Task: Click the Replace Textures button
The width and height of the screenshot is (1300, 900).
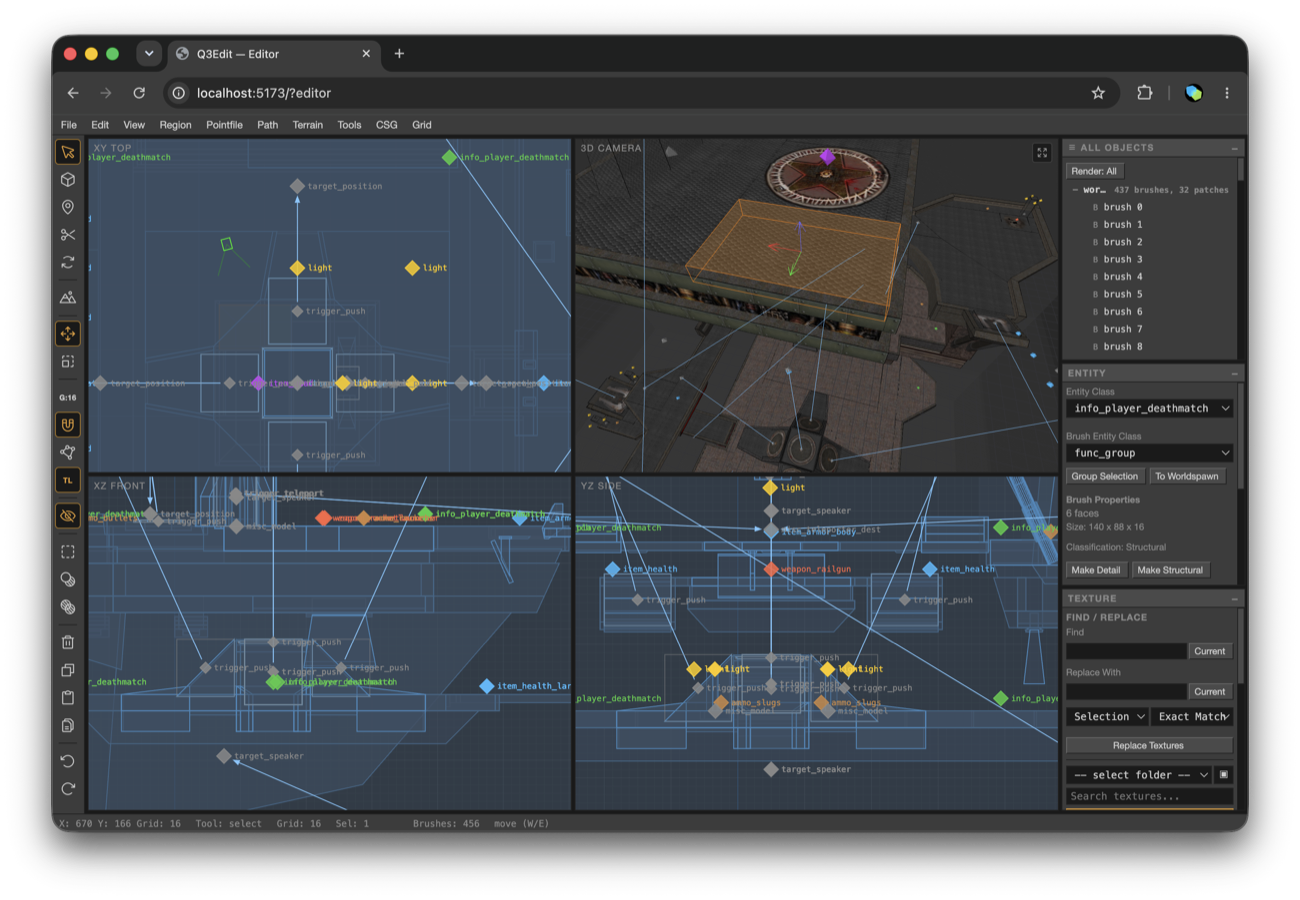Action: [1149, 746]
